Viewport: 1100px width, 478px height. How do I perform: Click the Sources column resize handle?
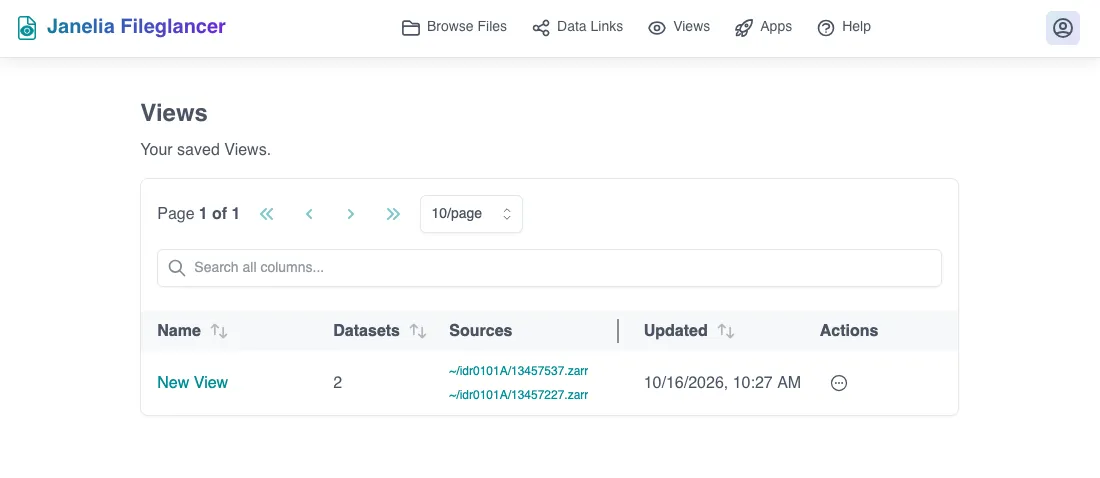618,331
